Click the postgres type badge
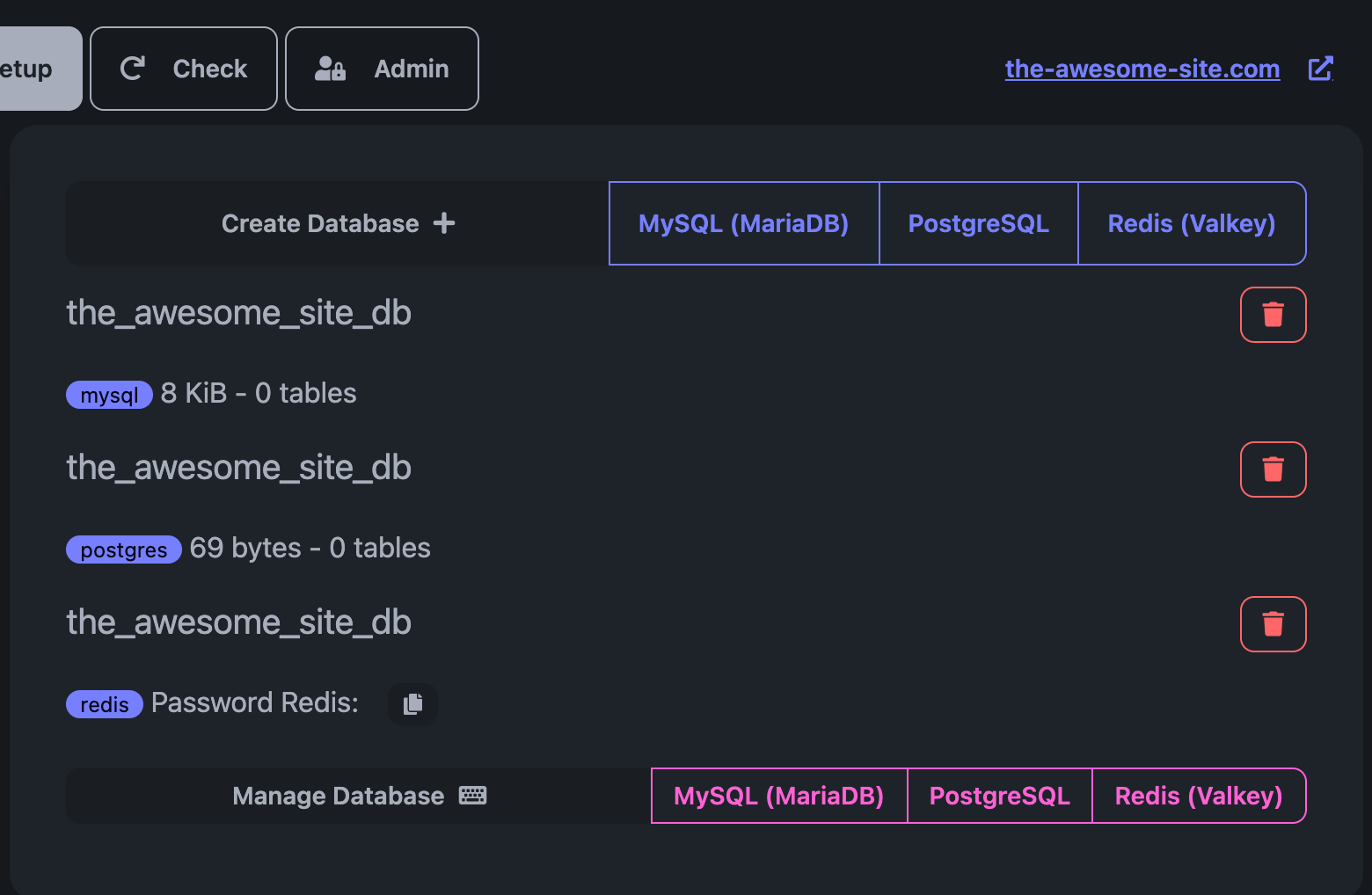The height and width of the screenshot is (895, 1372). pos(123,549)
